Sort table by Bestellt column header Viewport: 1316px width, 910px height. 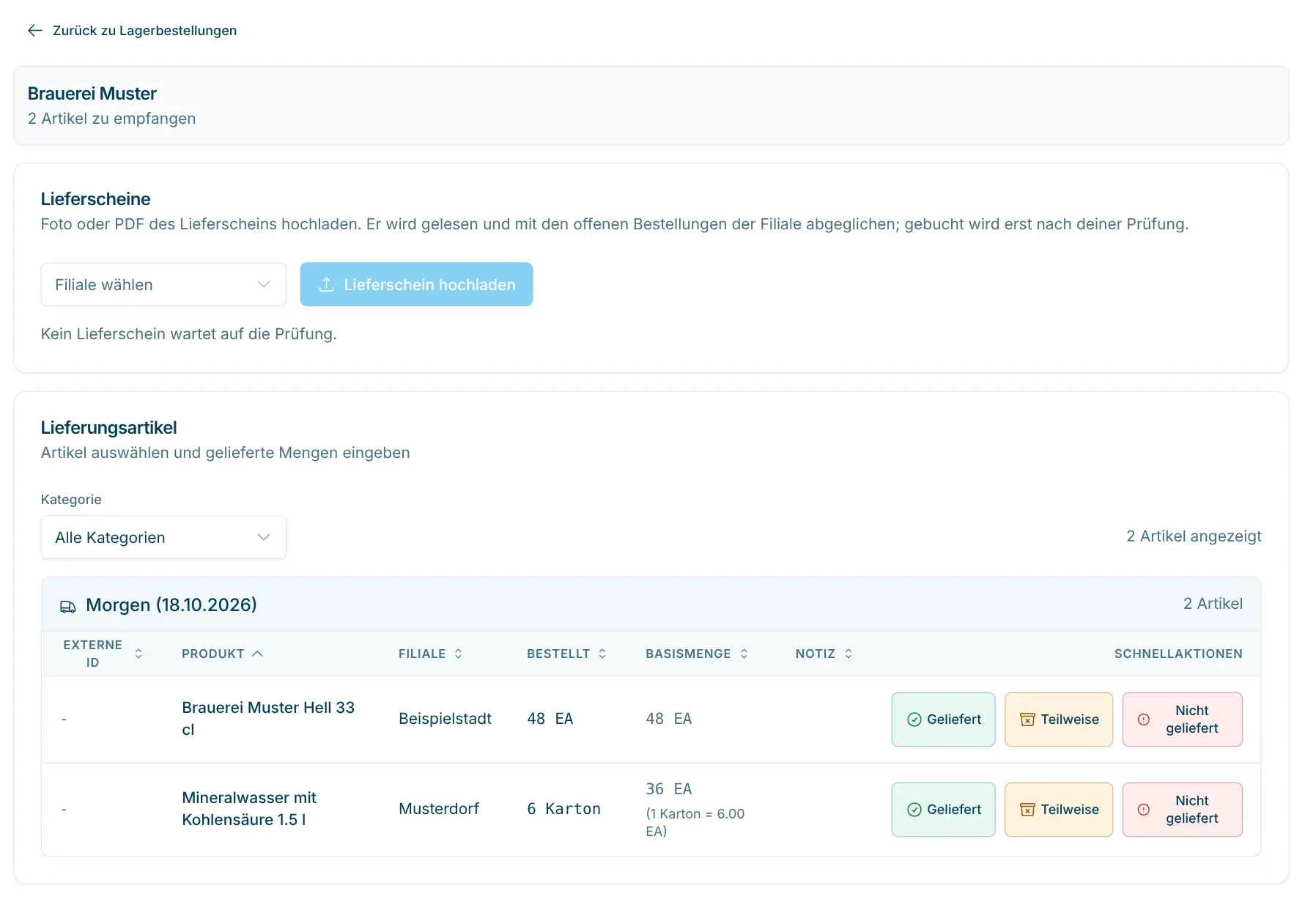[x=567, y=654]
